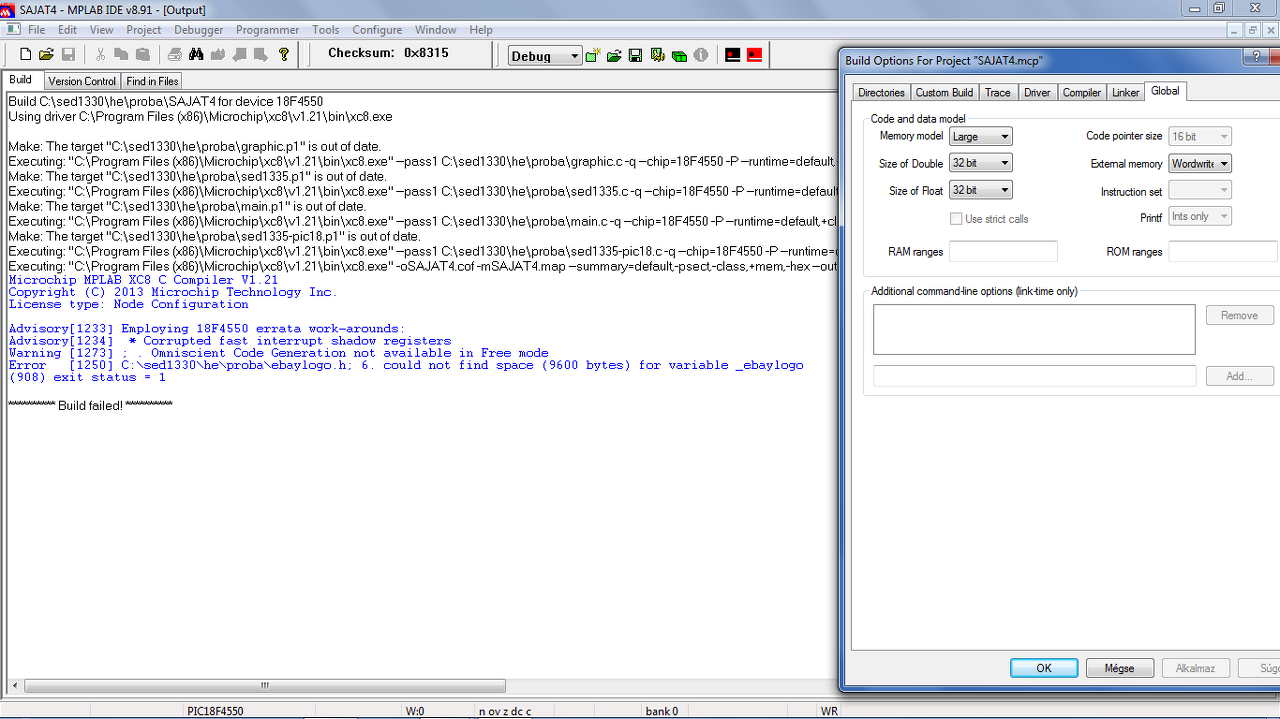Switch to the Directories tab

pyautogui.click(x=881, y=92)
